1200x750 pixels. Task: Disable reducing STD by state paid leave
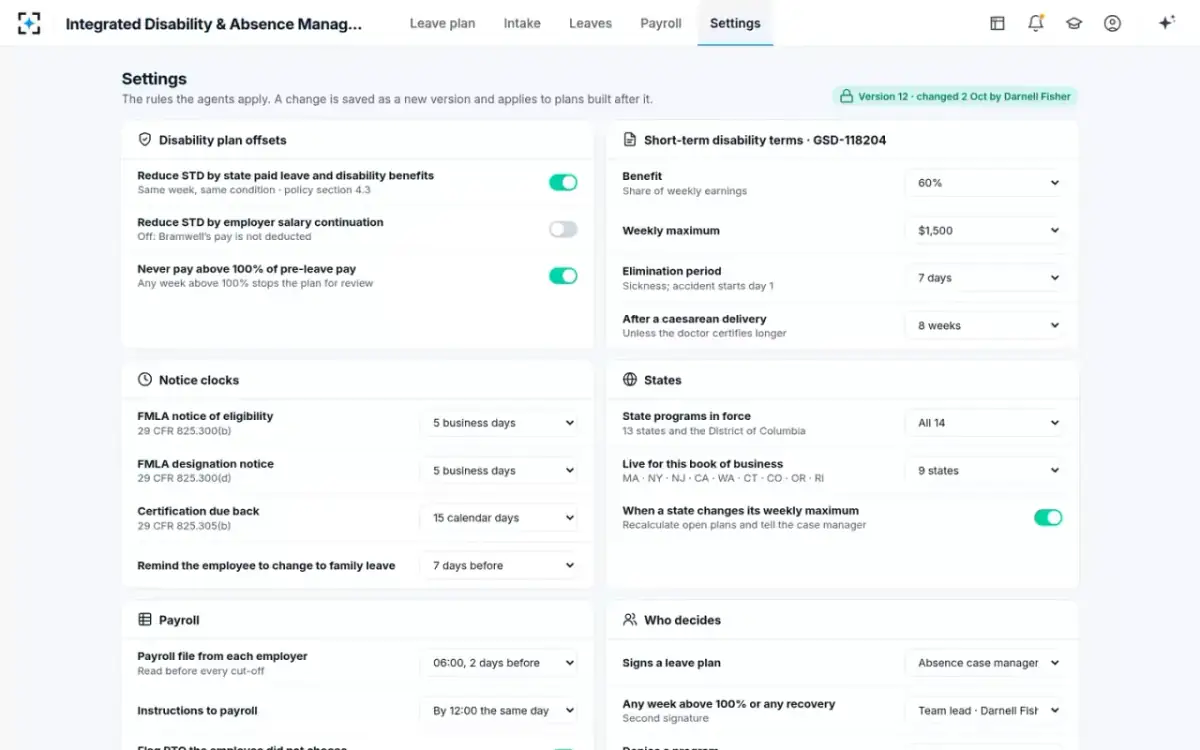pos(563,182)
